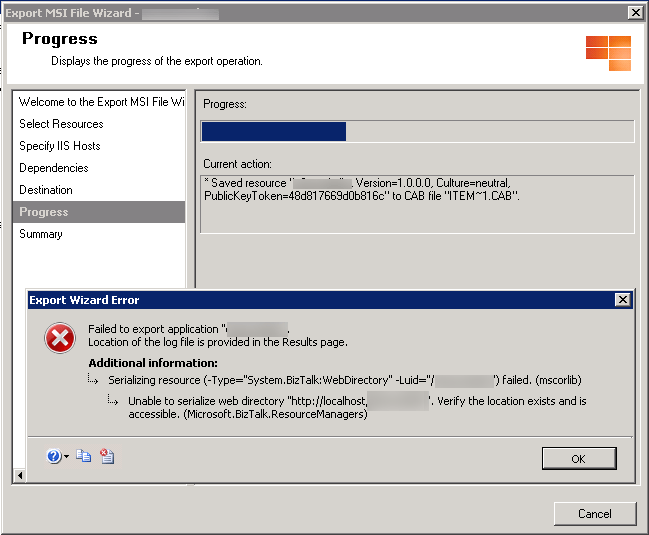Click 'Location of the log file' text
Image resolution: width=649 pixels, height=535 pixels.
point(218,342)
